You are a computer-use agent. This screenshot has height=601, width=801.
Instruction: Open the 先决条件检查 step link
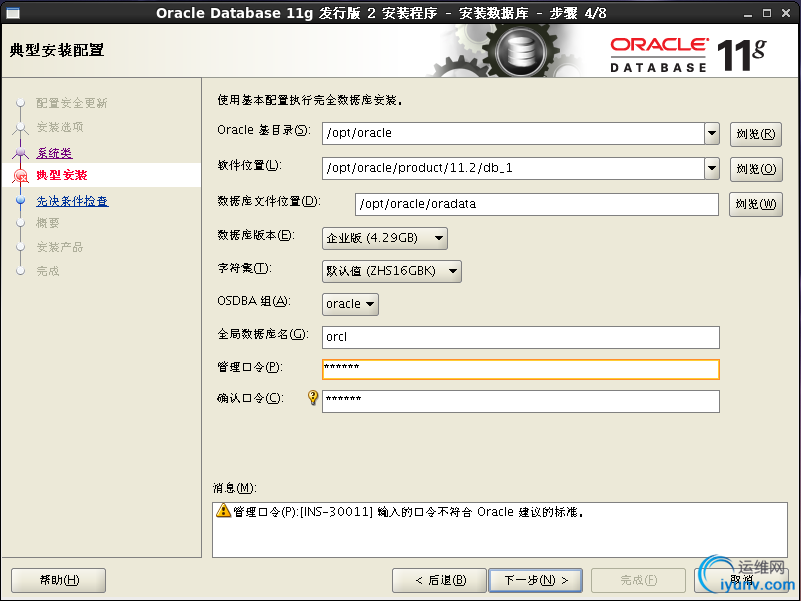point(72,201)
